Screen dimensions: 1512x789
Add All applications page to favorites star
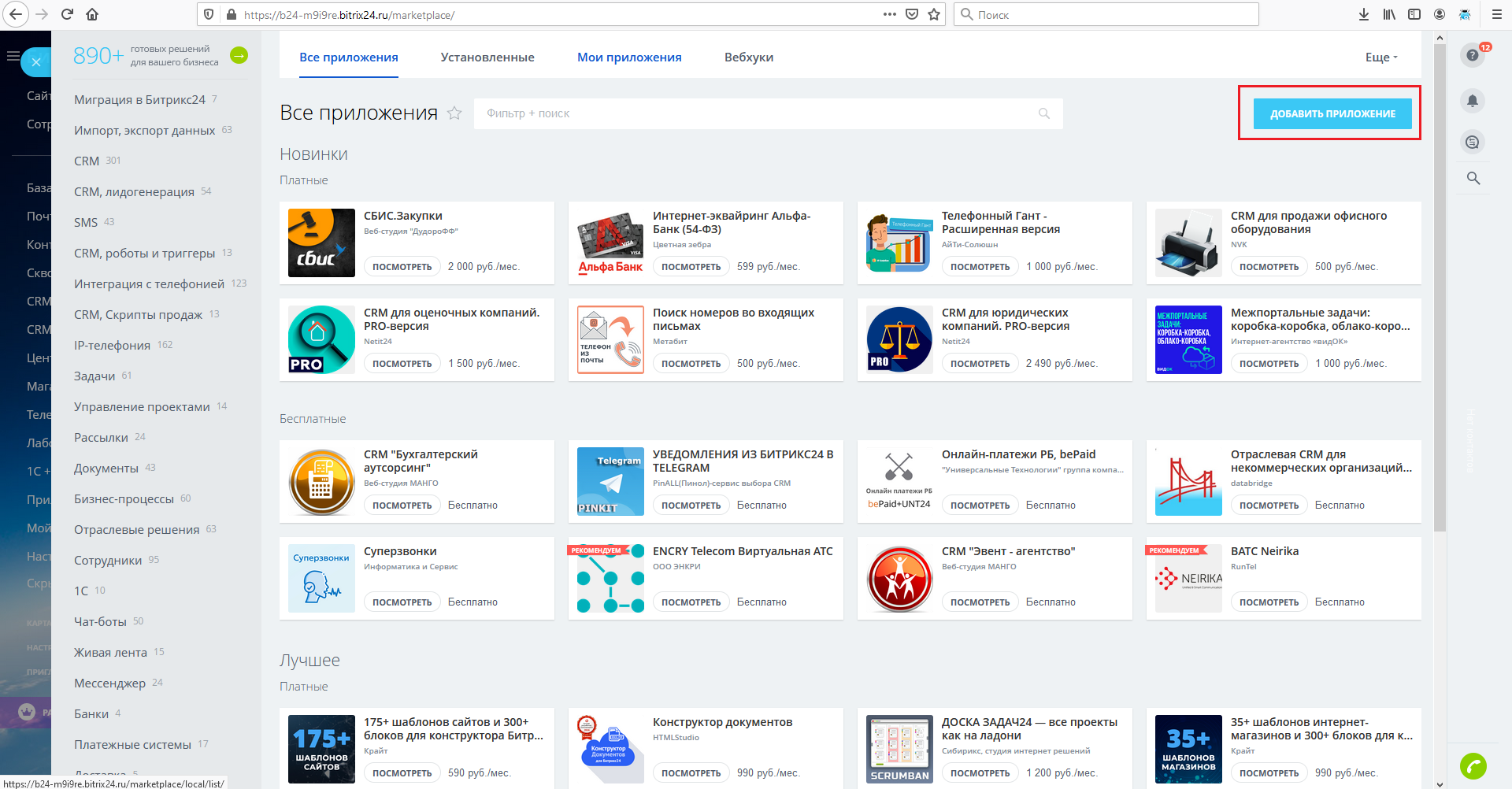454,113
